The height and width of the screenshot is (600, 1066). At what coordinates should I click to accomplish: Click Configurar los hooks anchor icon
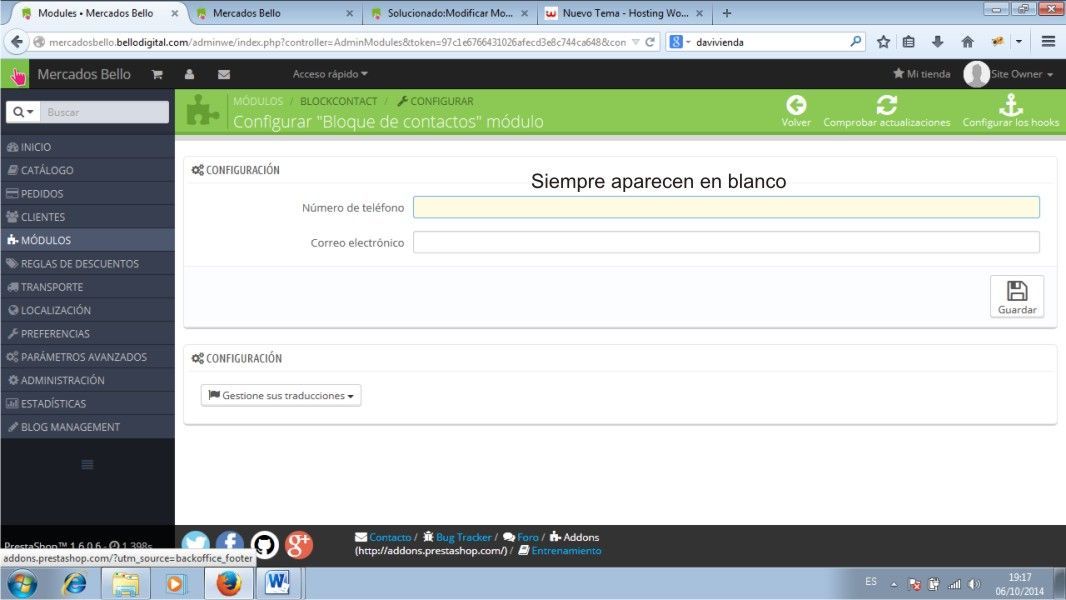click(1011, 105)
